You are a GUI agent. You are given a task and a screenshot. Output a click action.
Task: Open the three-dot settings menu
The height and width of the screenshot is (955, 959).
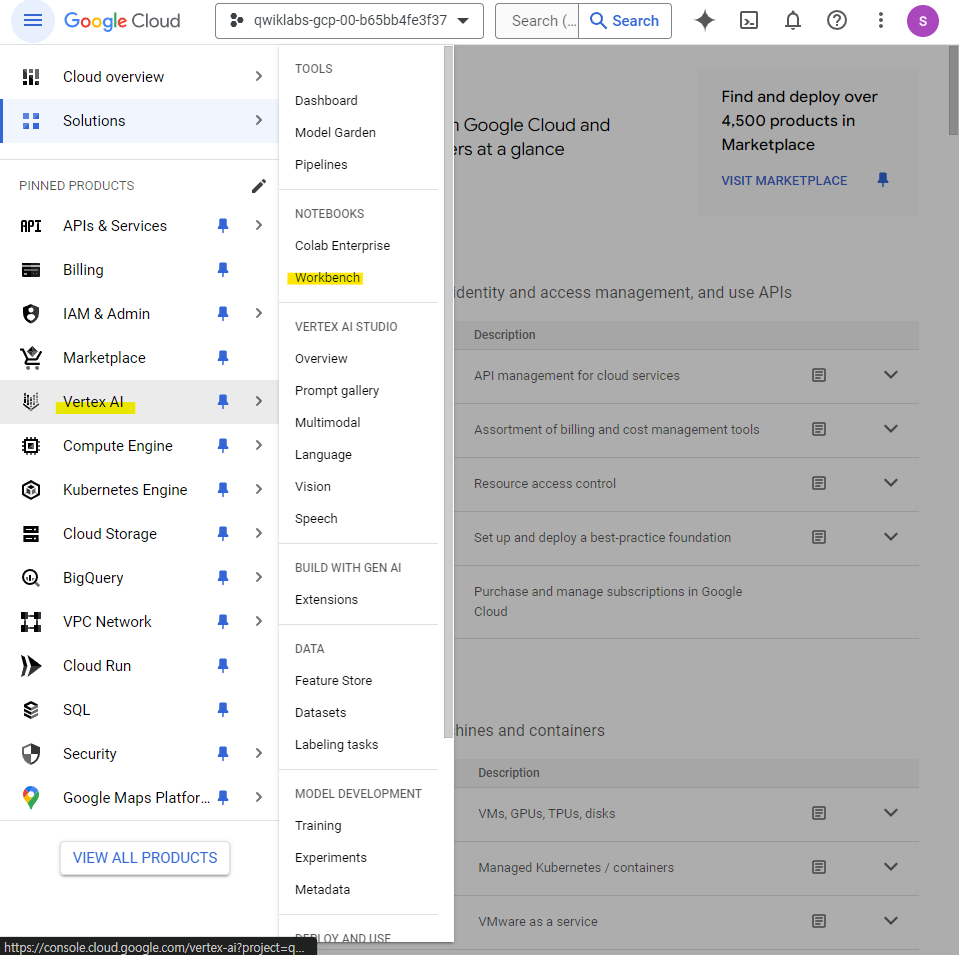pyautogui.click(x=881, y=21)
